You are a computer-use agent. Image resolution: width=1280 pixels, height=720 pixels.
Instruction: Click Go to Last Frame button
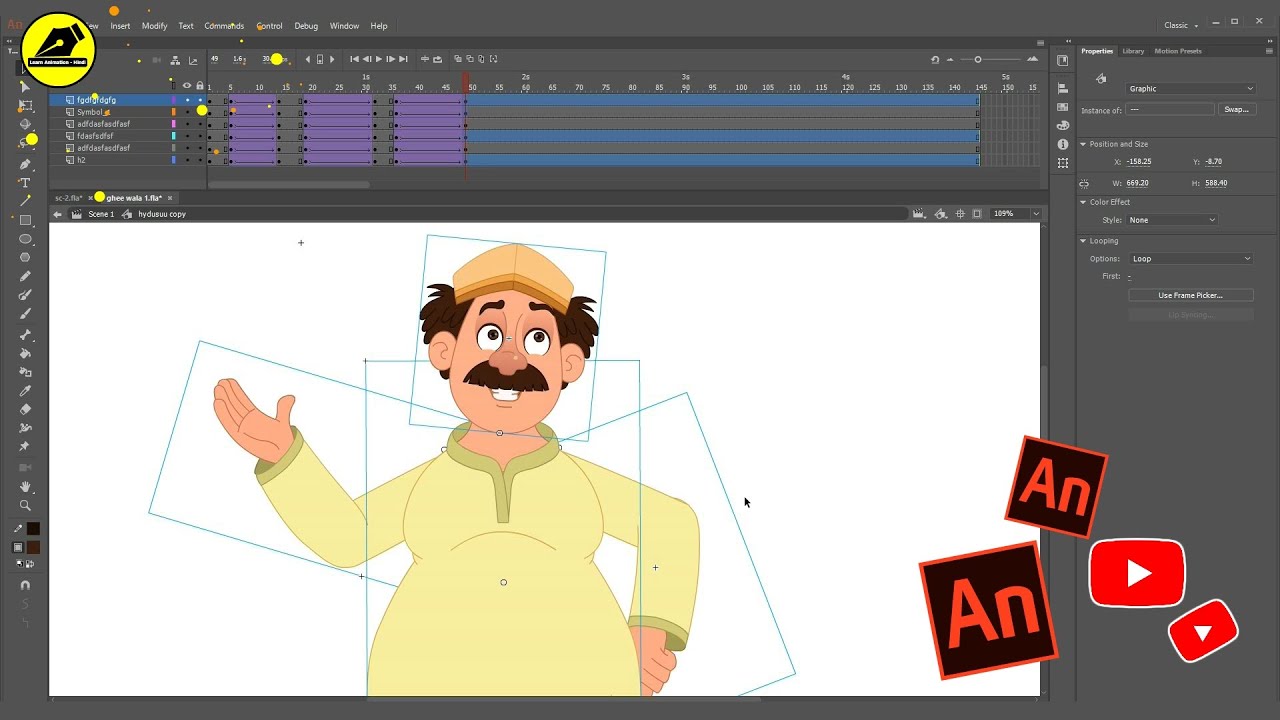[x=402, y=59]
